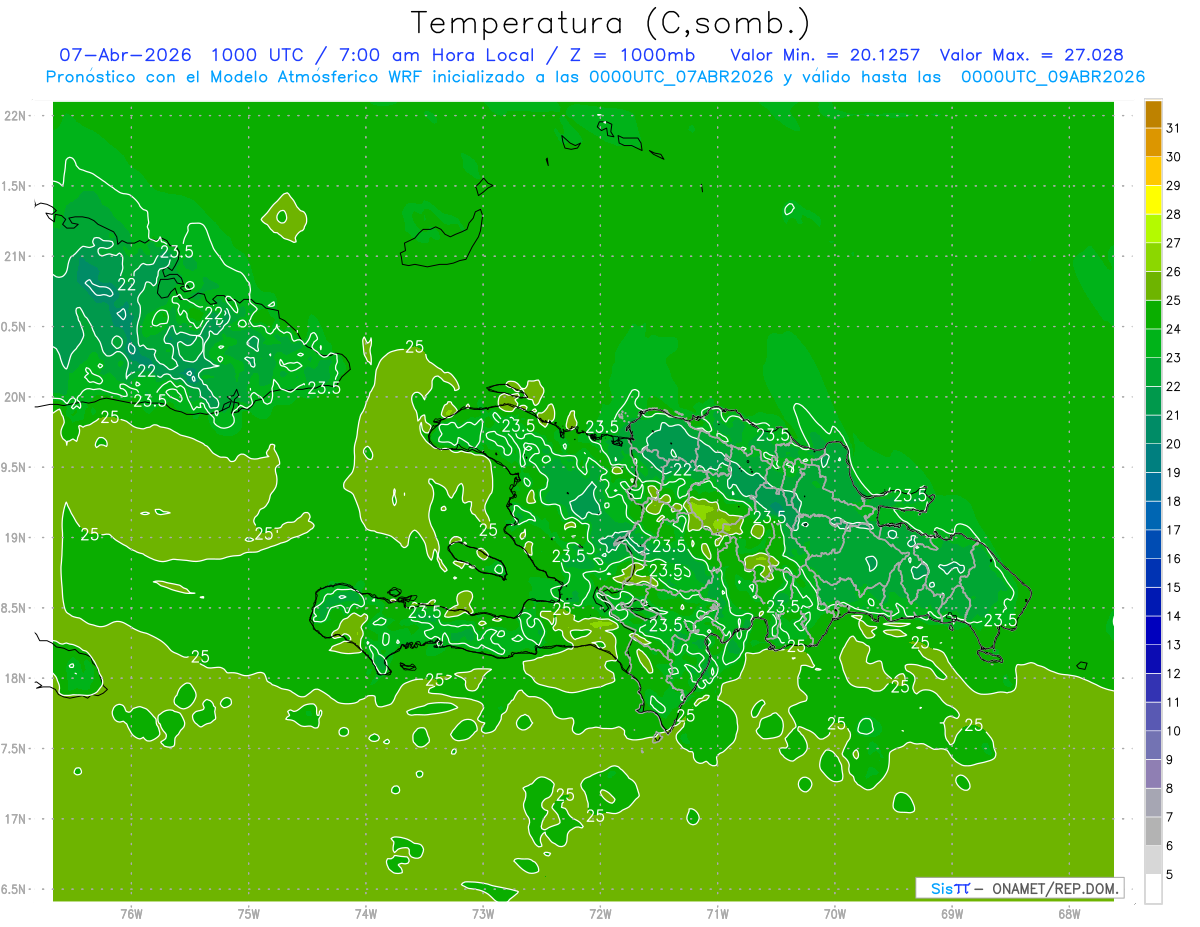Click the "Temperatura (C,somb.)" map title

pos(611,23)
